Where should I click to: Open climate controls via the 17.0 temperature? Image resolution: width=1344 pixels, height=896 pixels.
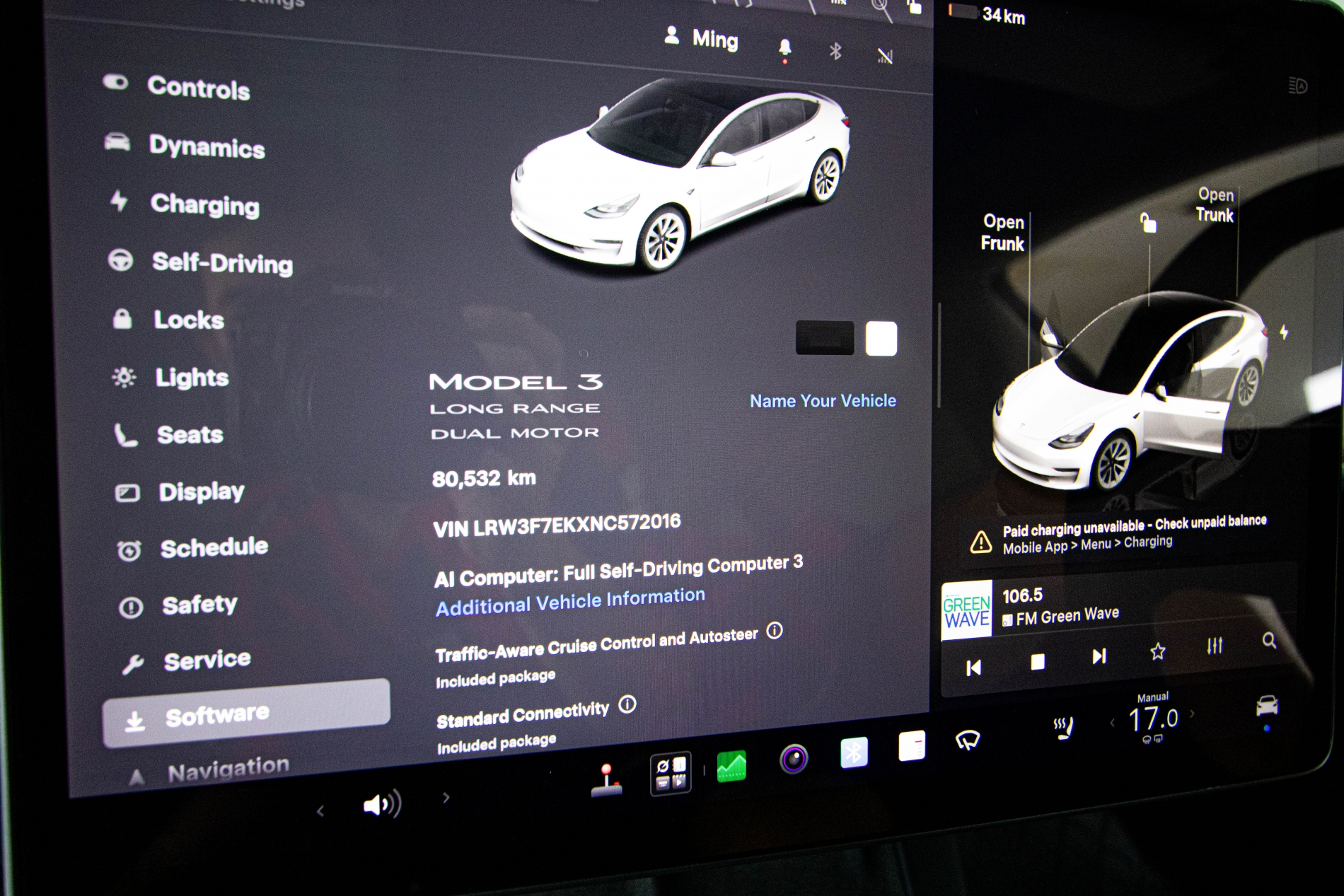(1153, 719)
